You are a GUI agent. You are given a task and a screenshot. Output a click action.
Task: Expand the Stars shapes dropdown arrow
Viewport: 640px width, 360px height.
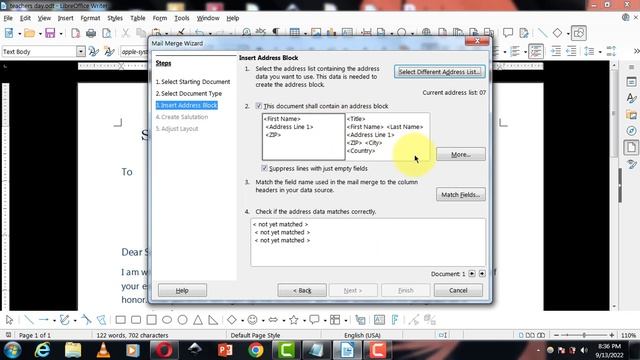pyautogui.click(x=304, y=320)
